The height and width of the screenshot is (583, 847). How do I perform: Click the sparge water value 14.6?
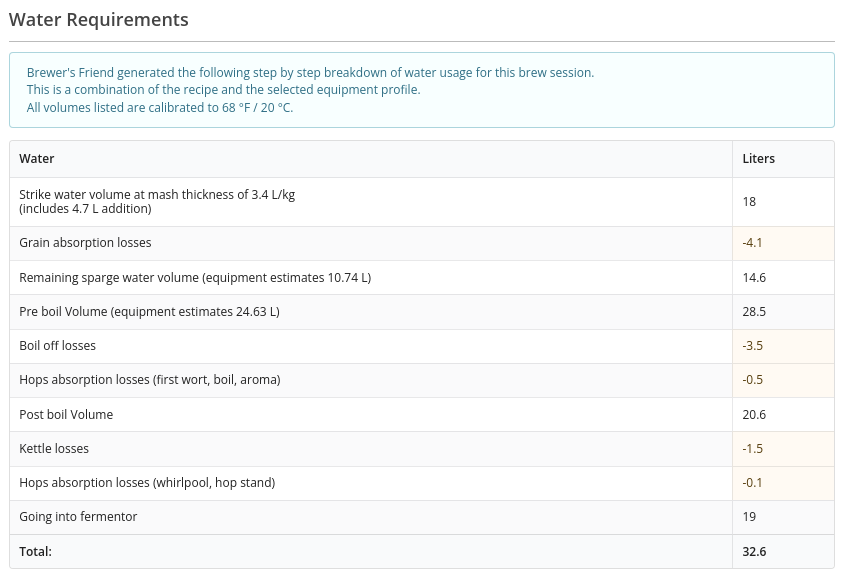click(x=754, y=278)
